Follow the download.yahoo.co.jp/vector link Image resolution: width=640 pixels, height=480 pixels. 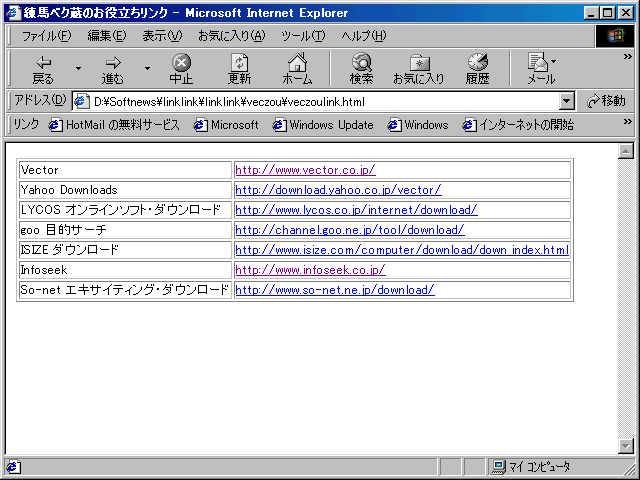point(338,190)
